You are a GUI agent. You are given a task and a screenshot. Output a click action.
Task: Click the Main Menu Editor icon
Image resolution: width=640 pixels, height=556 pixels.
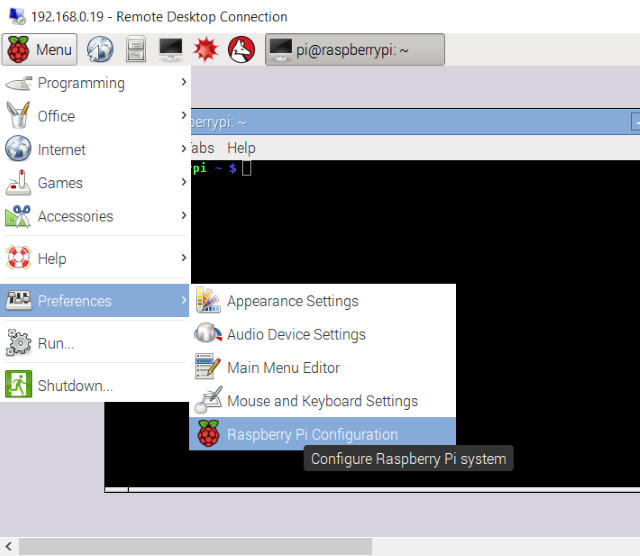208,367
